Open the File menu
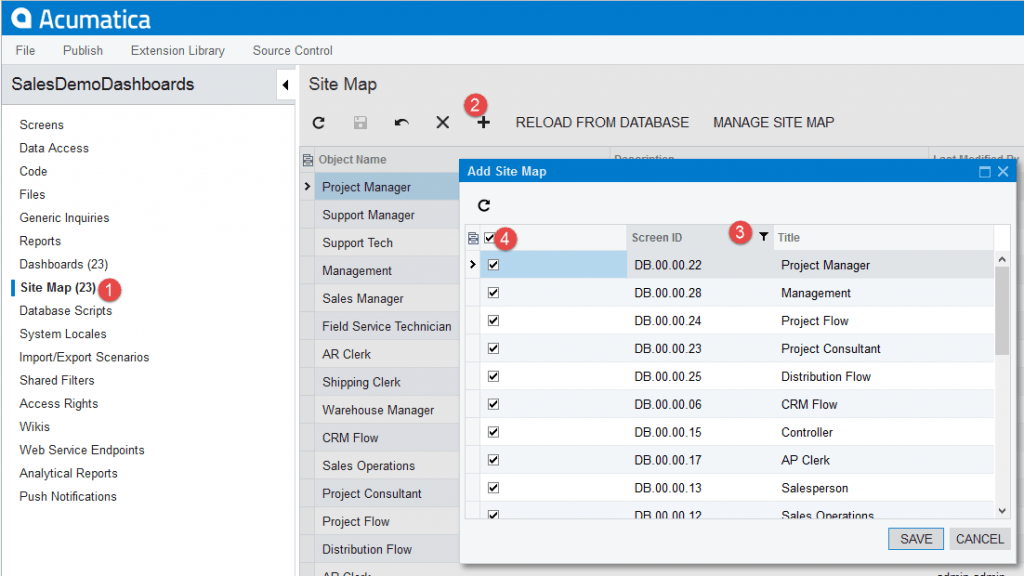This screenshot has height=576, width=1024. click(x=25, y=50)
